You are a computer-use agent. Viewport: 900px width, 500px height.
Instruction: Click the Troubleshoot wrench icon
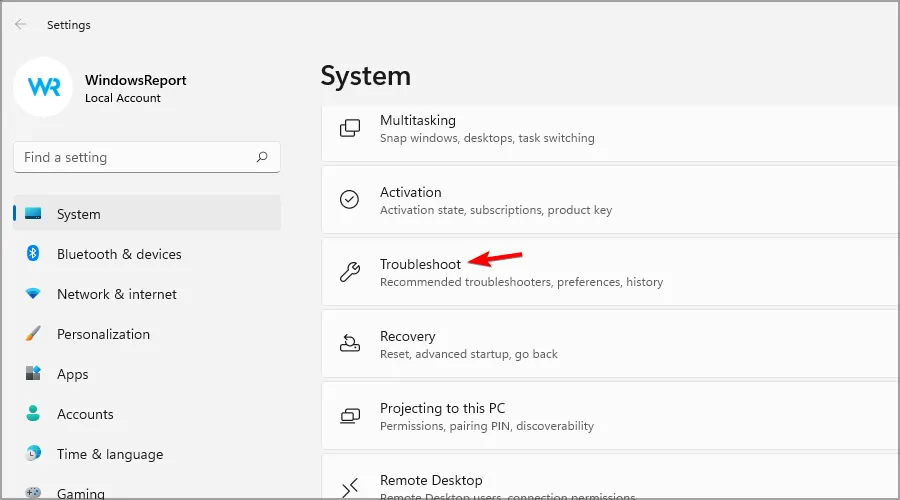click(x=350, y=272)
